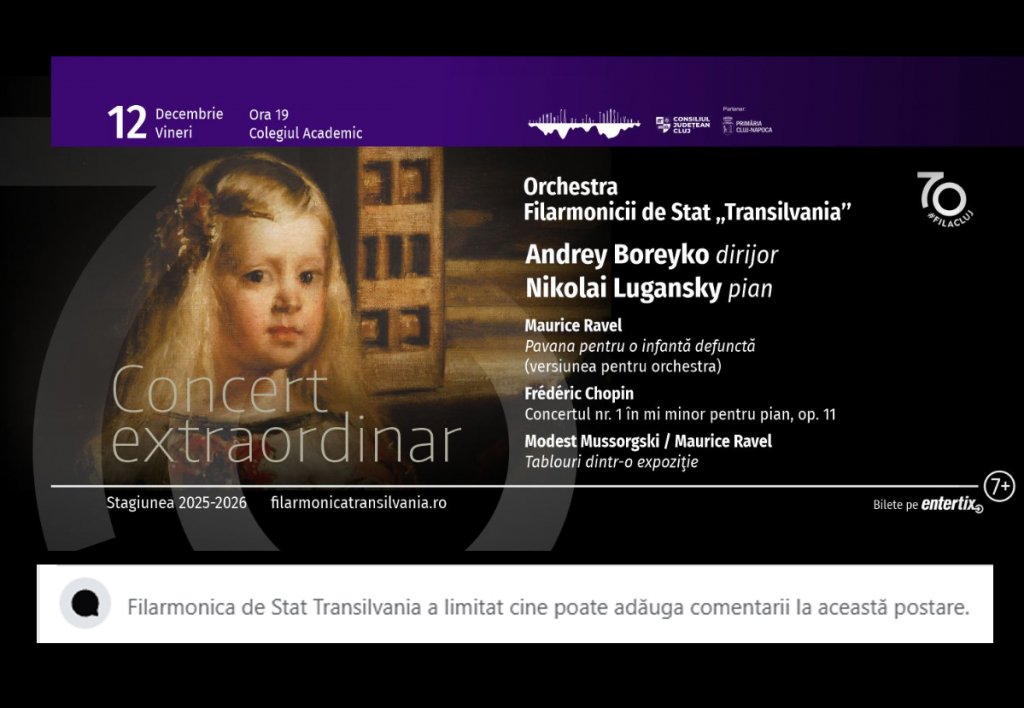Click the Colegiul Academic venue text

[x=305, y=133]
